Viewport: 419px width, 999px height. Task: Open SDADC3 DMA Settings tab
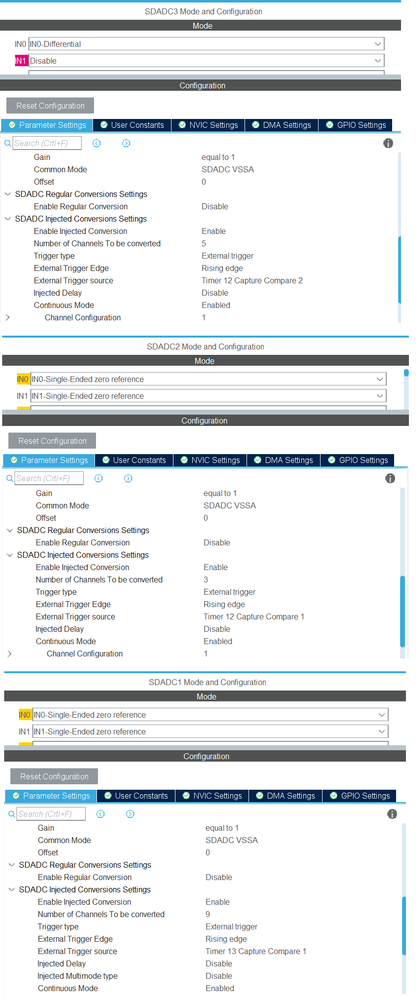point(281,125)
